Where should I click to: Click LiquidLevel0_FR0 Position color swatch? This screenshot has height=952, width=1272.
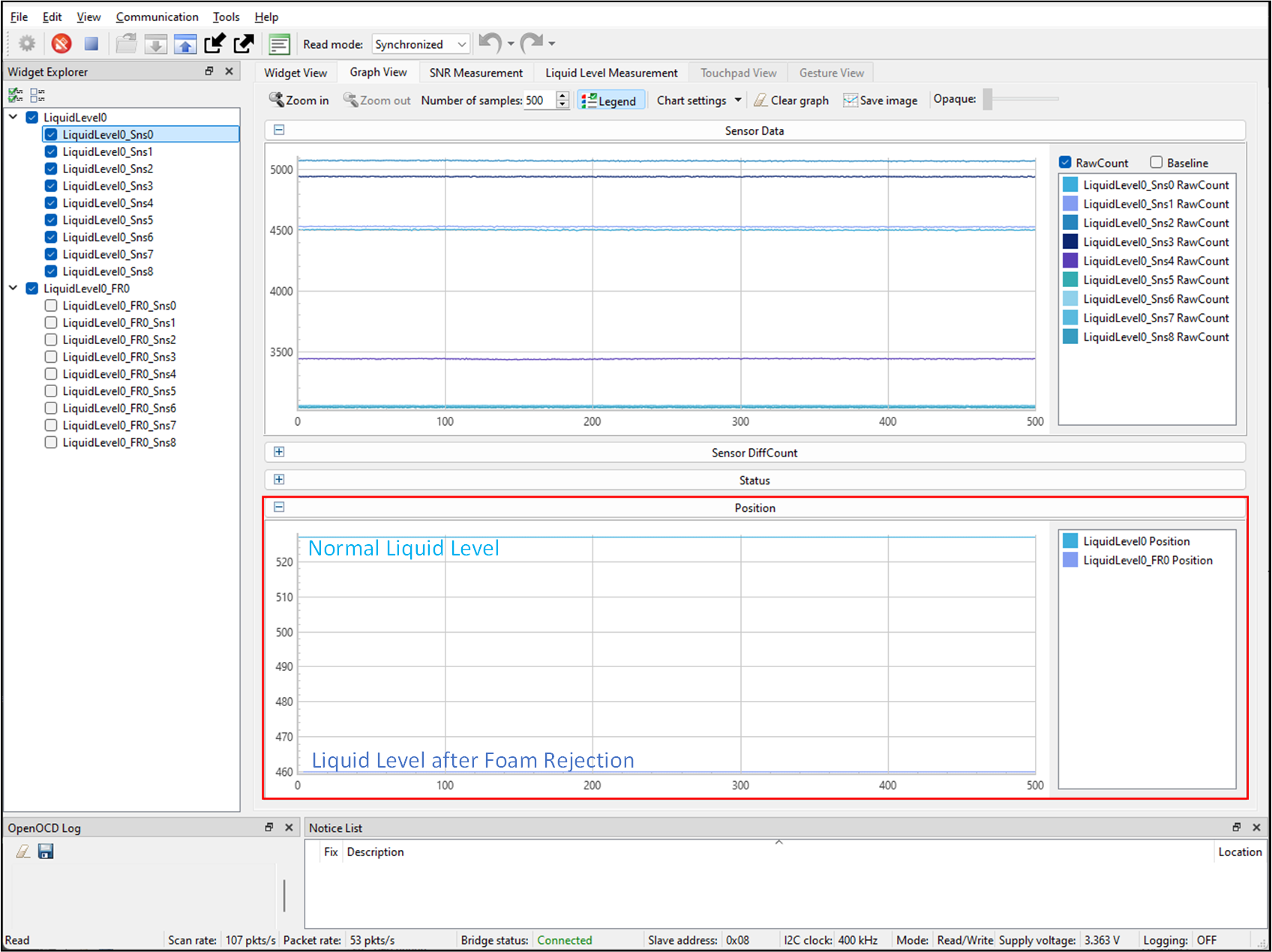(1070, 560)
